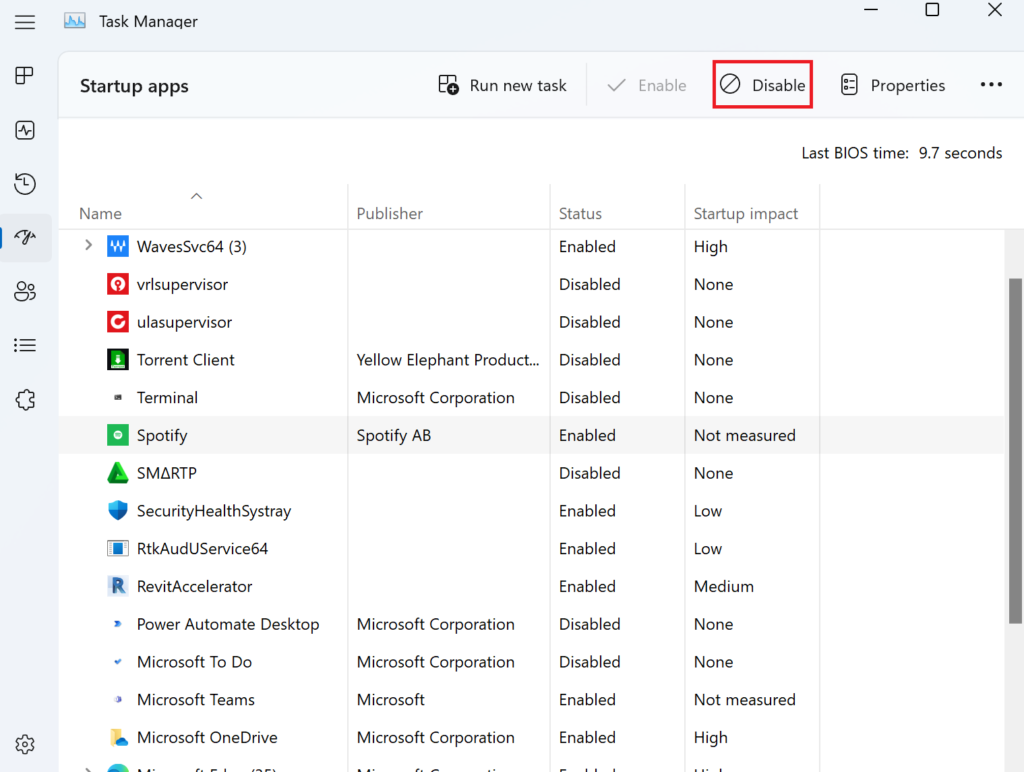Open App history page in sidebar

pyautogui.click(x=25, y=184)
